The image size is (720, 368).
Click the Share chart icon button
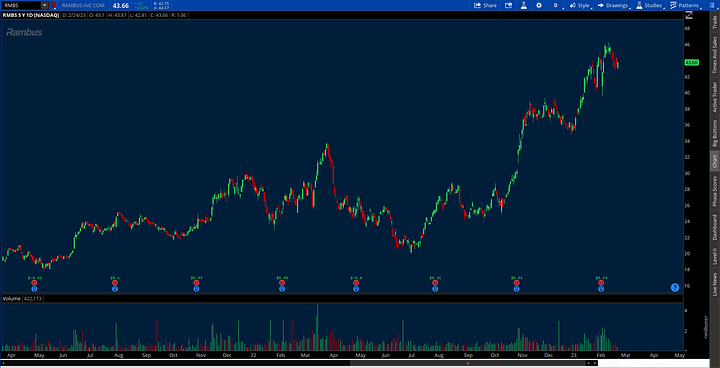[x=485, y=6]
